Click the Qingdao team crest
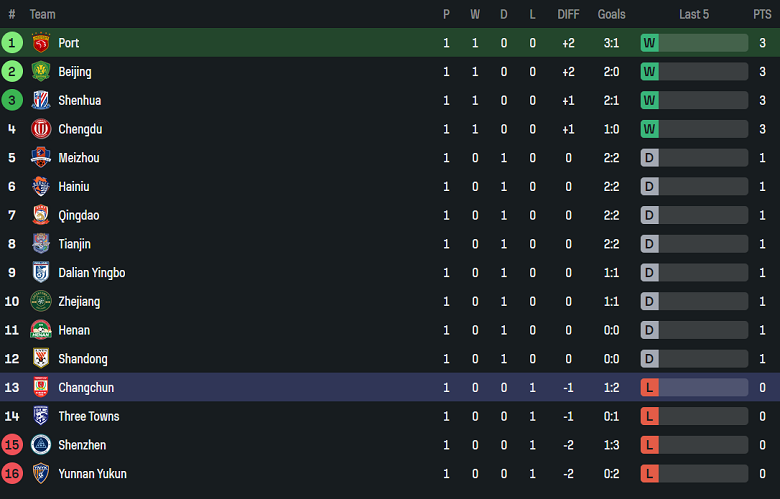This screenshot has height=499, width=780. 40,215
